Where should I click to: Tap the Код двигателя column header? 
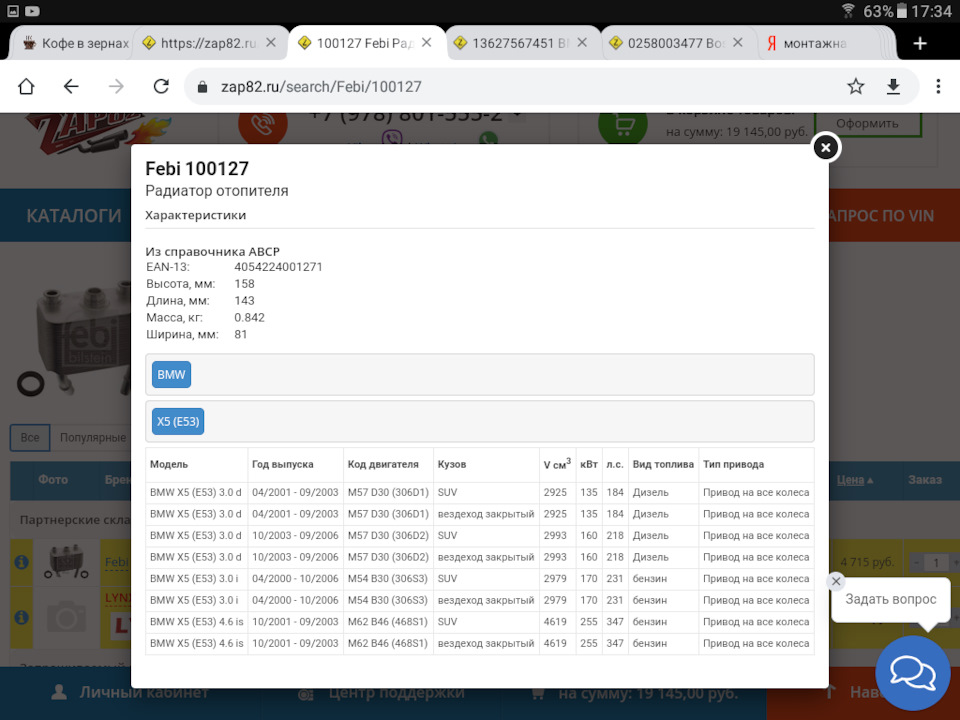[x=383, y=464]
